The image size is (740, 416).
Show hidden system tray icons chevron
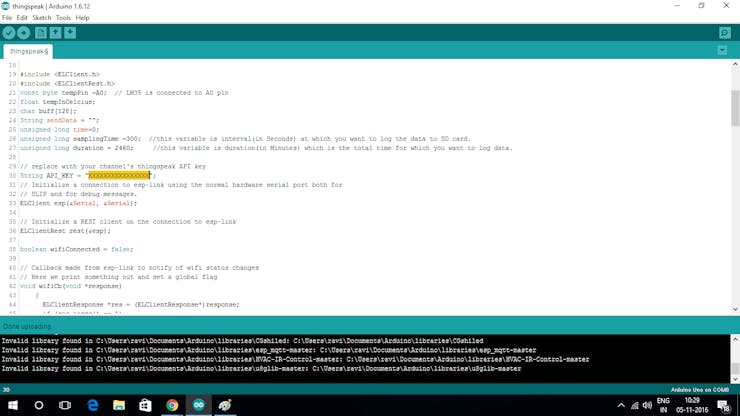(x=621, y=405)
